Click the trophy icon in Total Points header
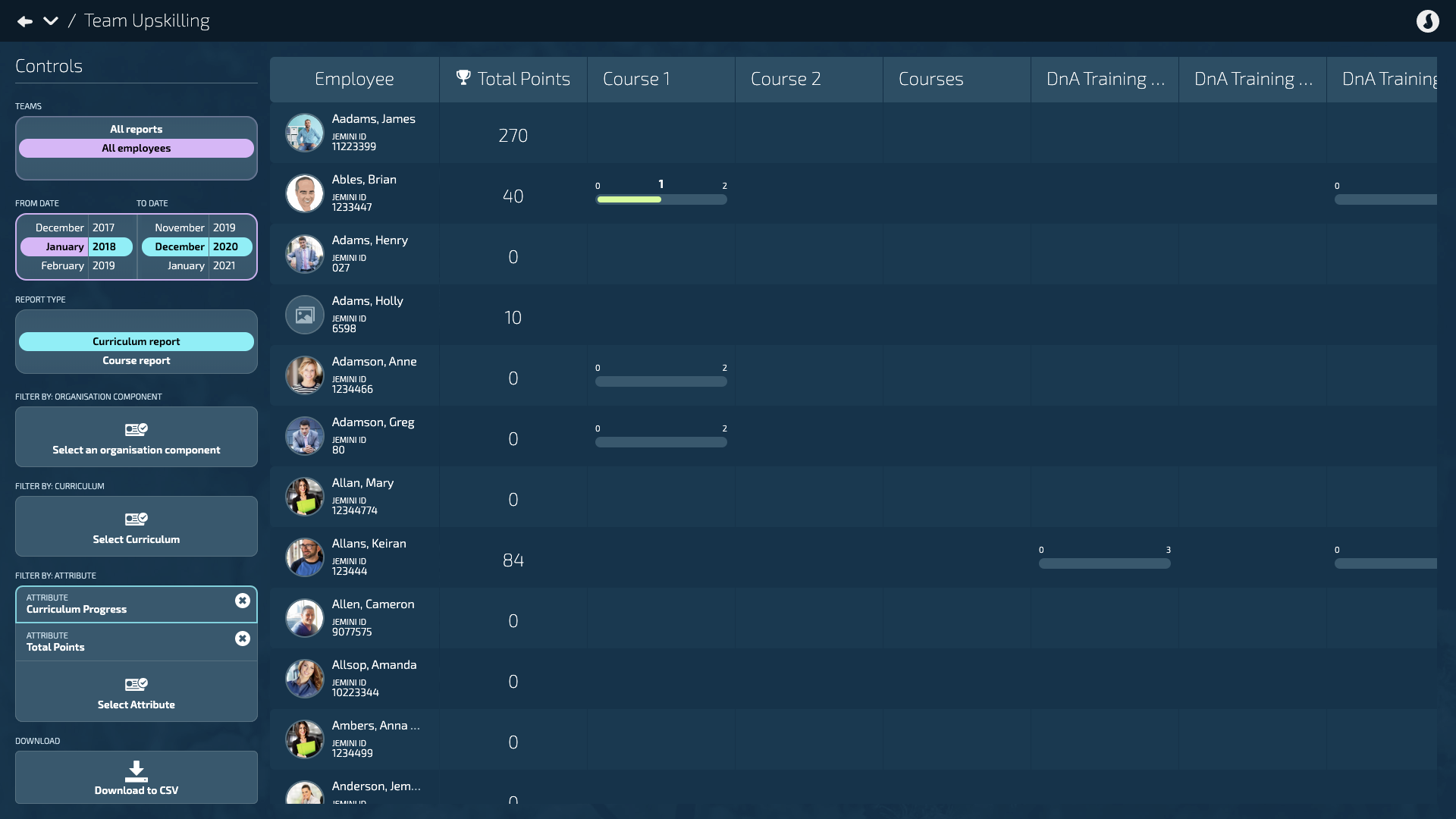The width and height of the screenshot is (1456, 819). (x=463, y=78)
